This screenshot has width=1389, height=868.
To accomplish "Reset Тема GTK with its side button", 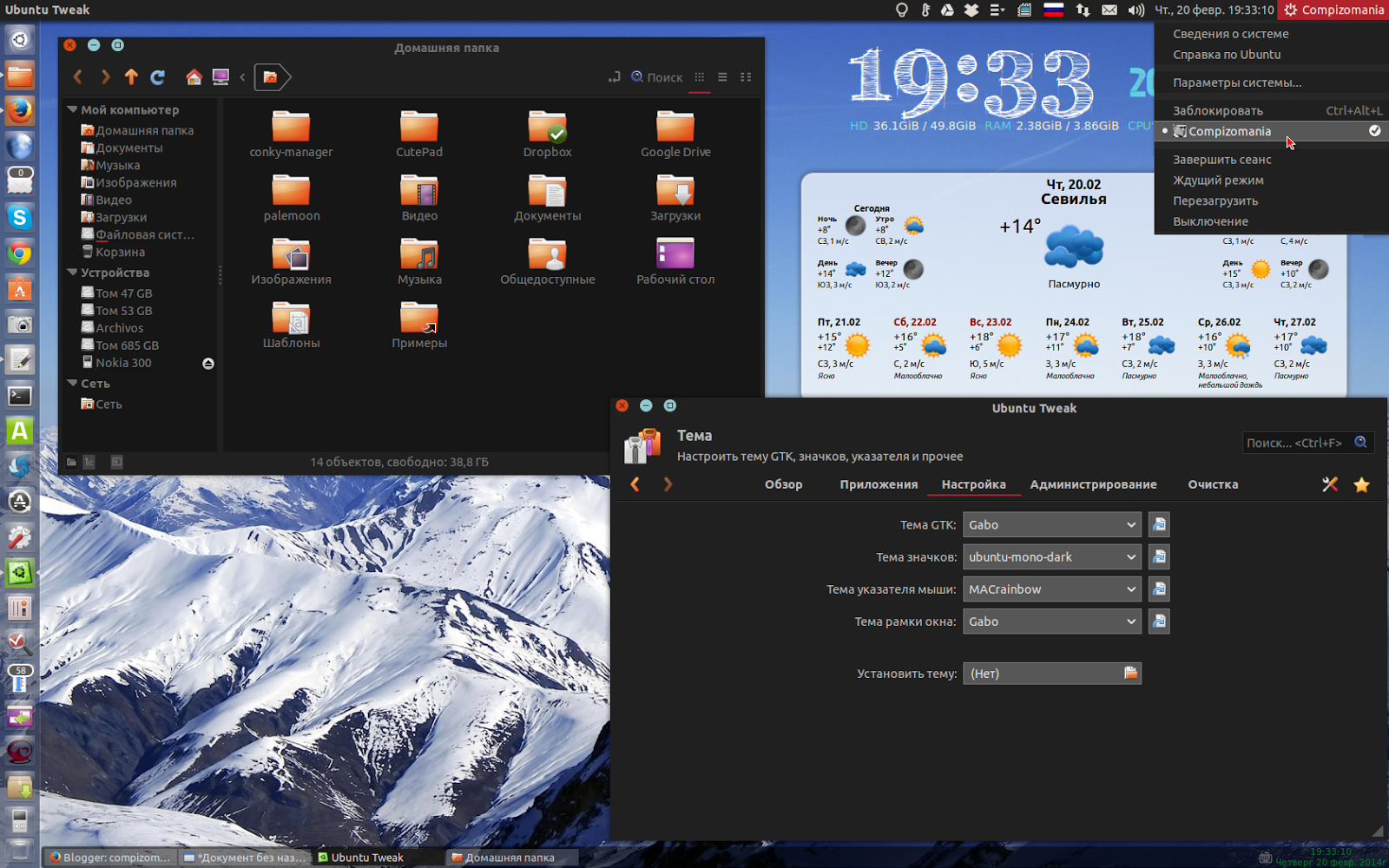I will point(1159,525).
